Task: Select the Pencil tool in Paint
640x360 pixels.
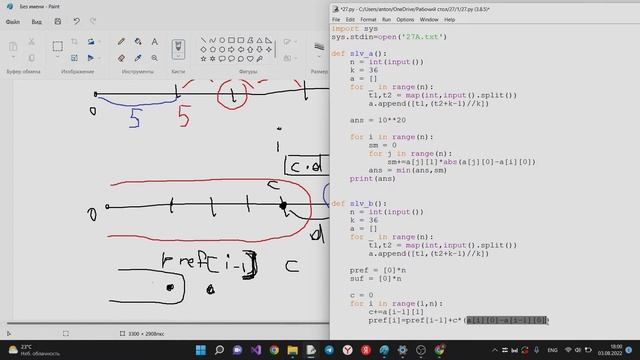Action: (121, 41)
